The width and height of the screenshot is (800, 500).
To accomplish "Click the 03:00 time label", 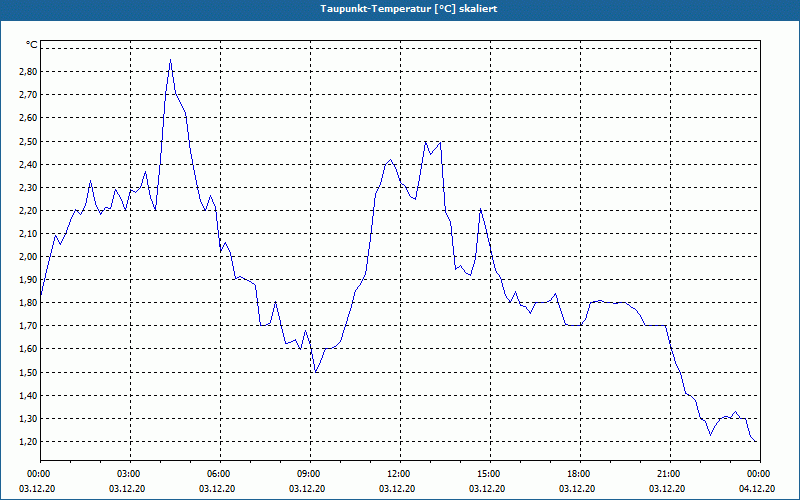I will [x=131, y=474].
